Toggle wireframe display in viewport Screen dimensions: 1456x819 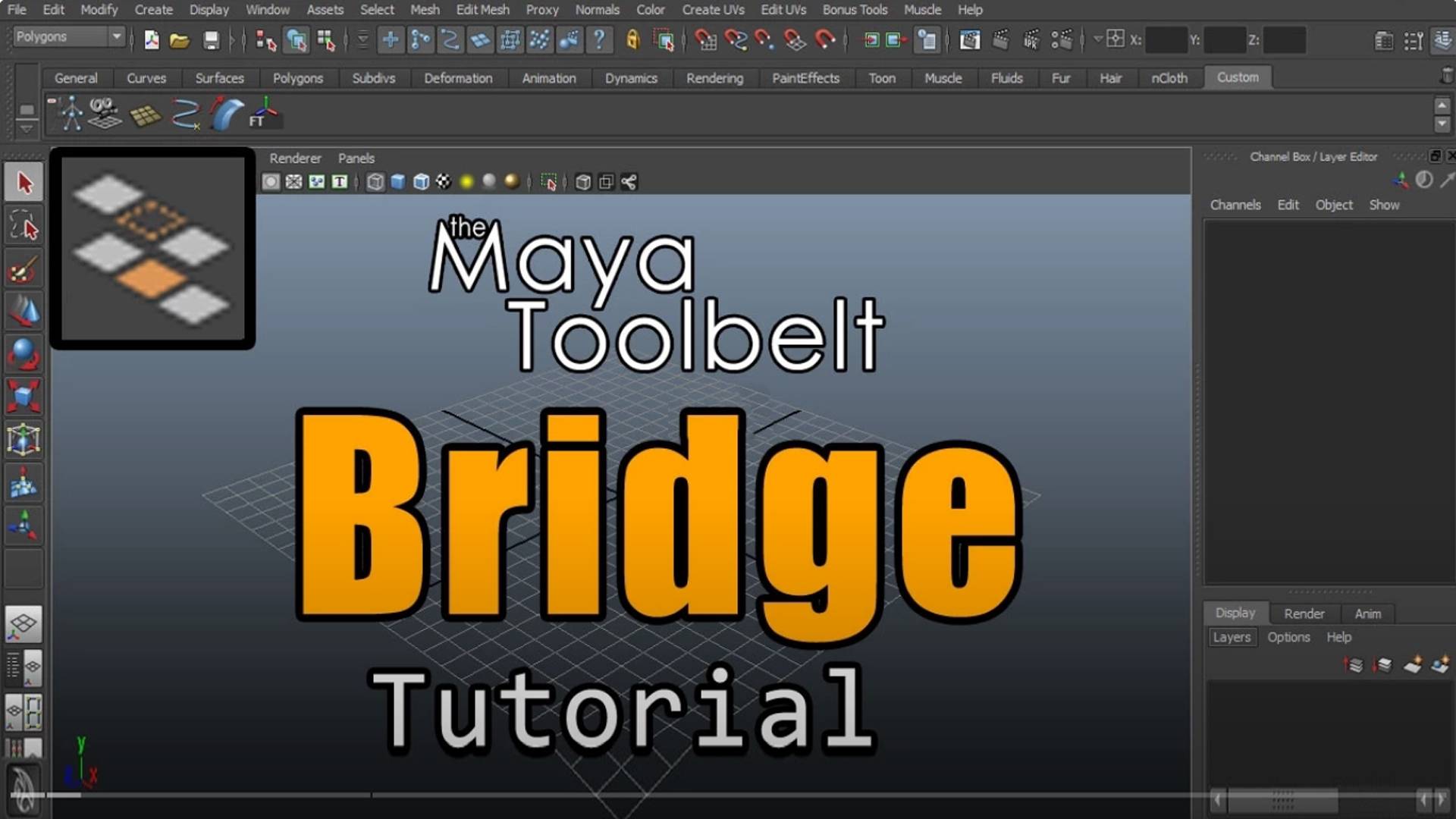375,182
